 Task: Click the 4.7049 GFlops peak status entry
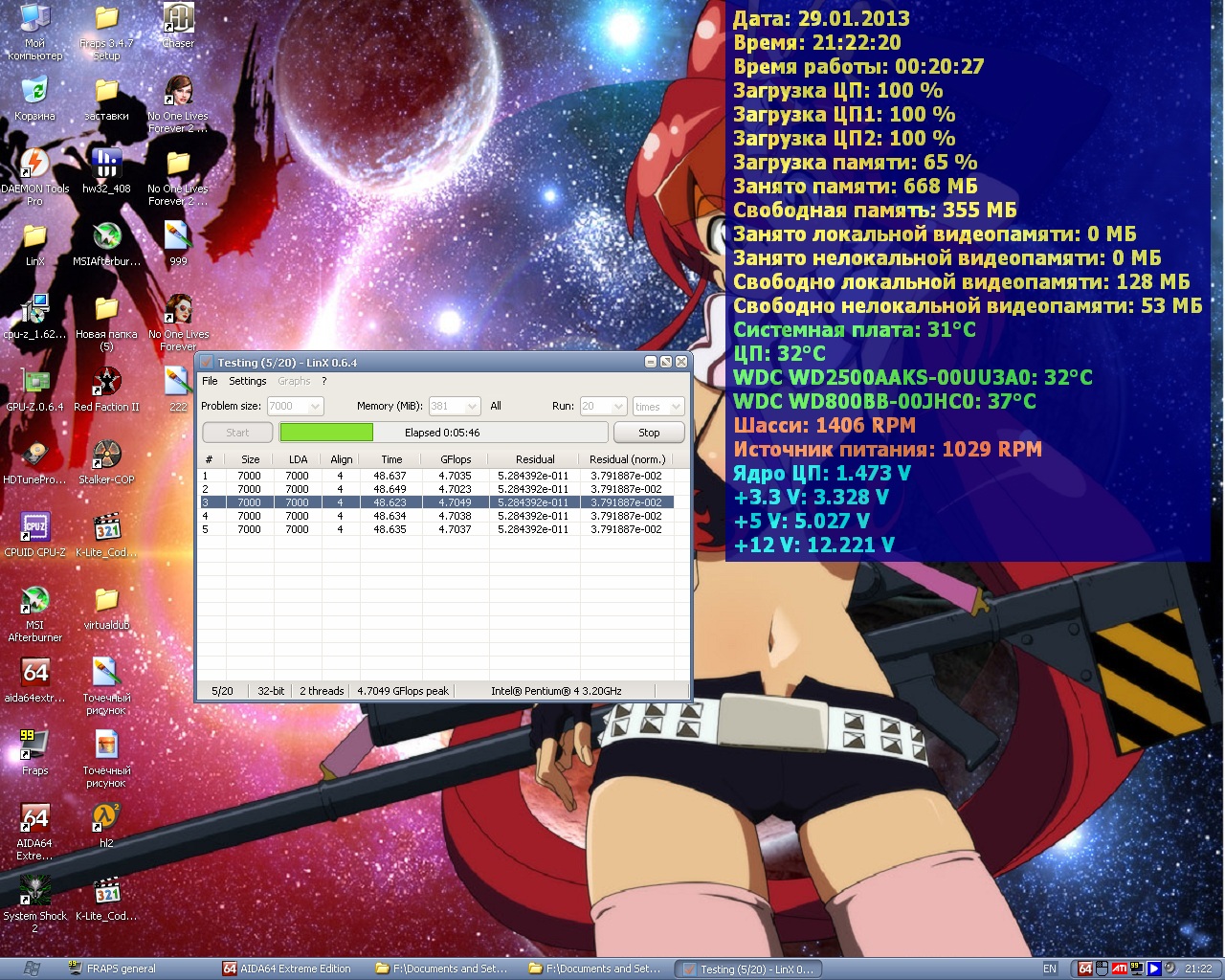403,691
